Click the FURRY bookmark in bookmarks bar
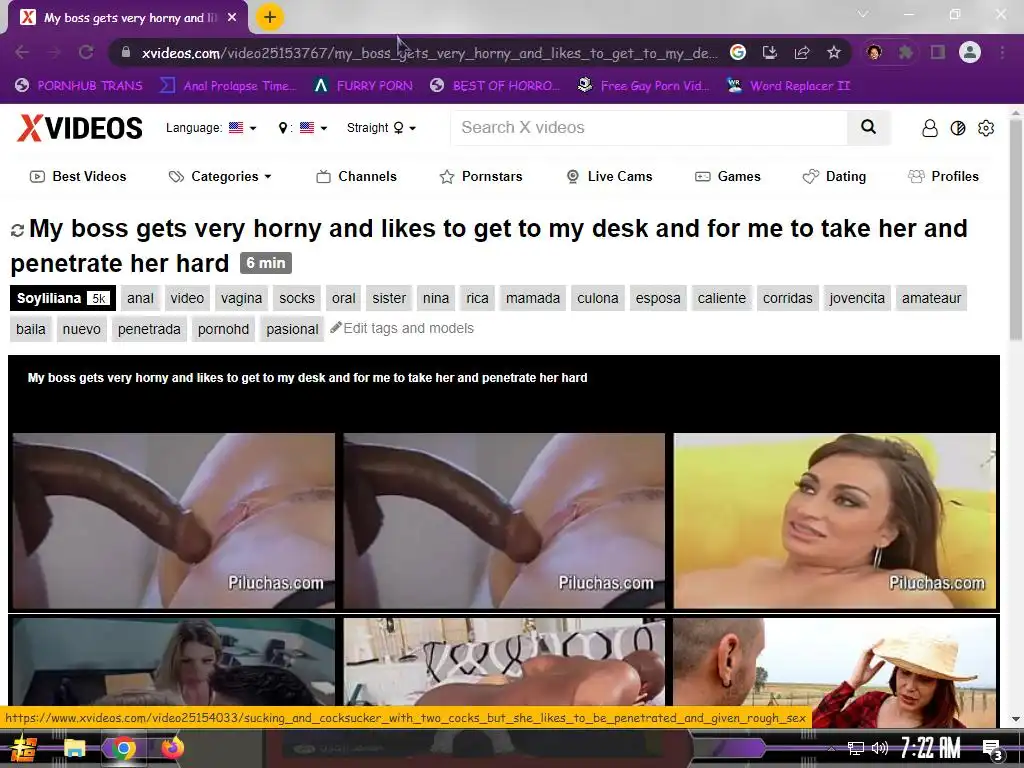The height and width of the screenshot is (768, 1024). click(x=363, y=86)
